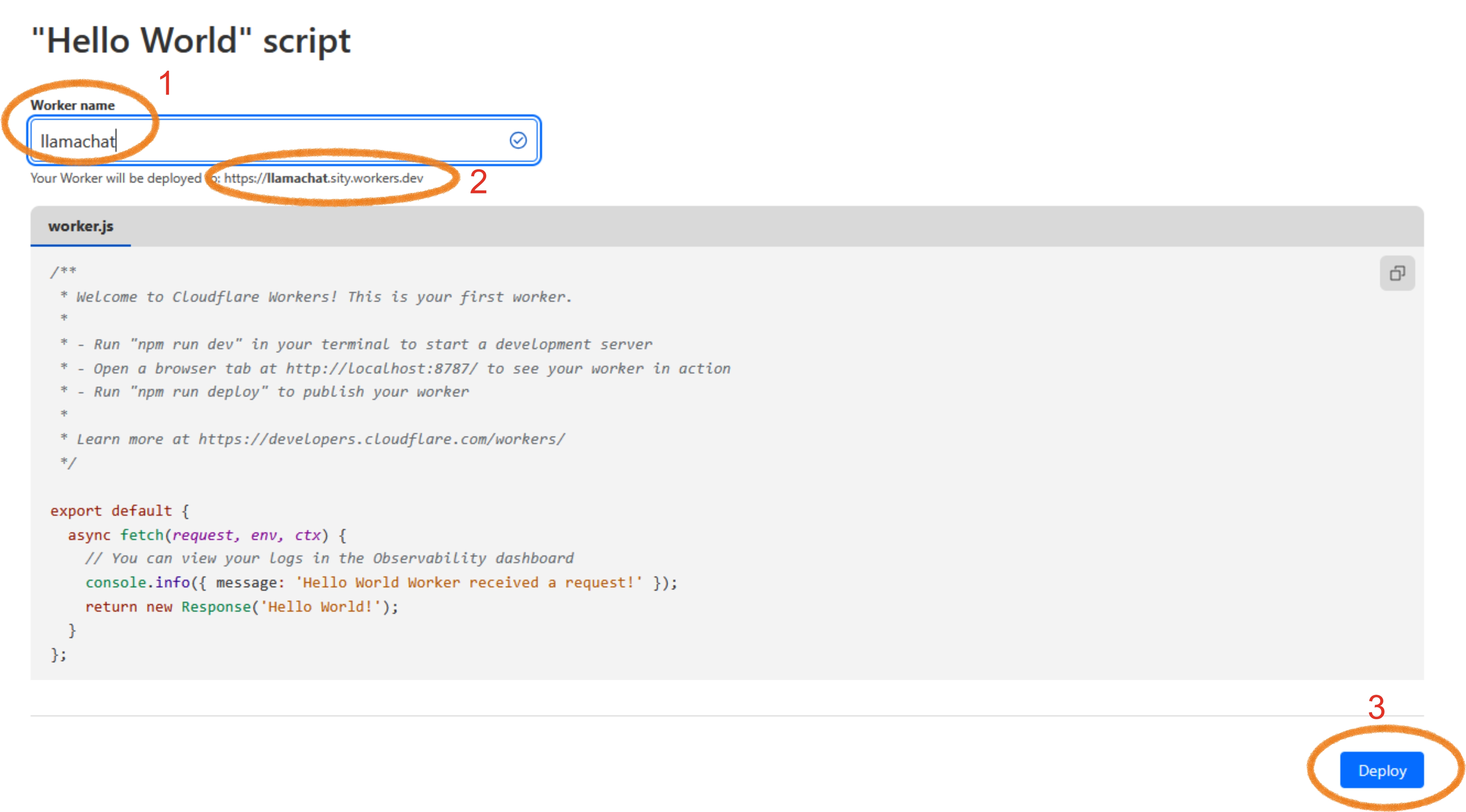Click the return new Response line

[x=241, y=607]
